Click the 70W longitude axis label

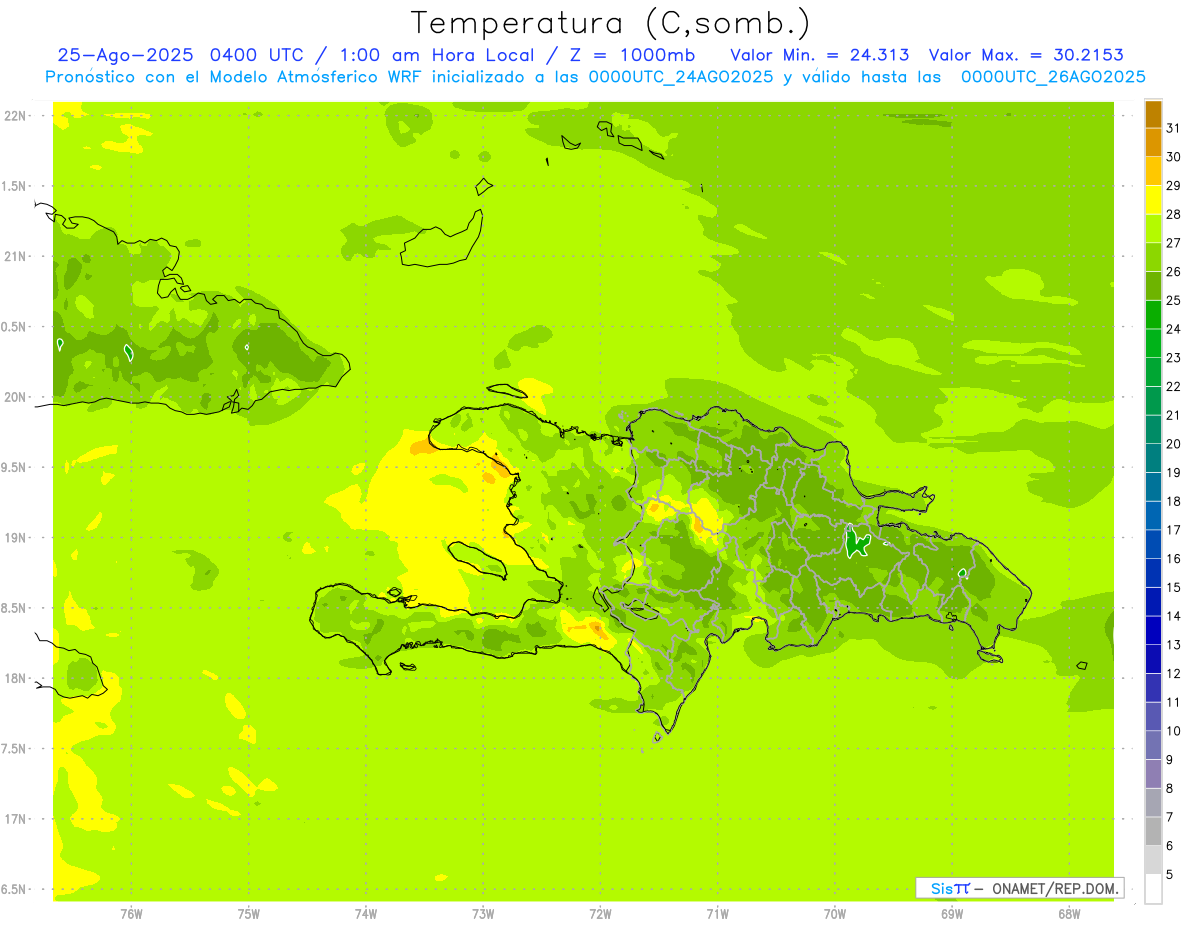(835, 914)
